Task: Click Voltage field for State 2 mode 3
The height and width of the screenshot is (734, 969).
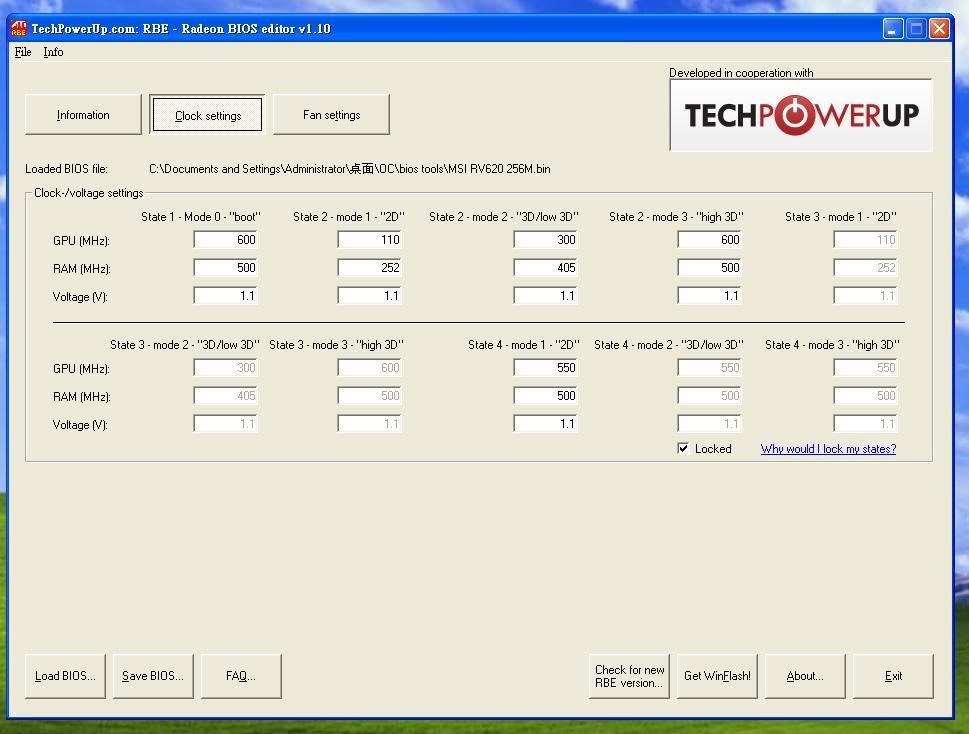Action: coord(709,295)
